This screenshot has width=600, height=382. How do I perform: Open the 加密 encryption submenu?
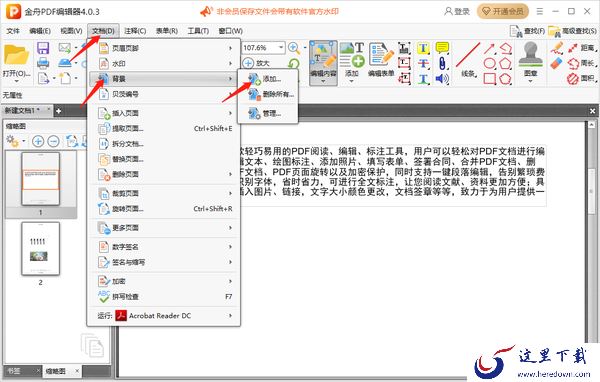(164, 282)
